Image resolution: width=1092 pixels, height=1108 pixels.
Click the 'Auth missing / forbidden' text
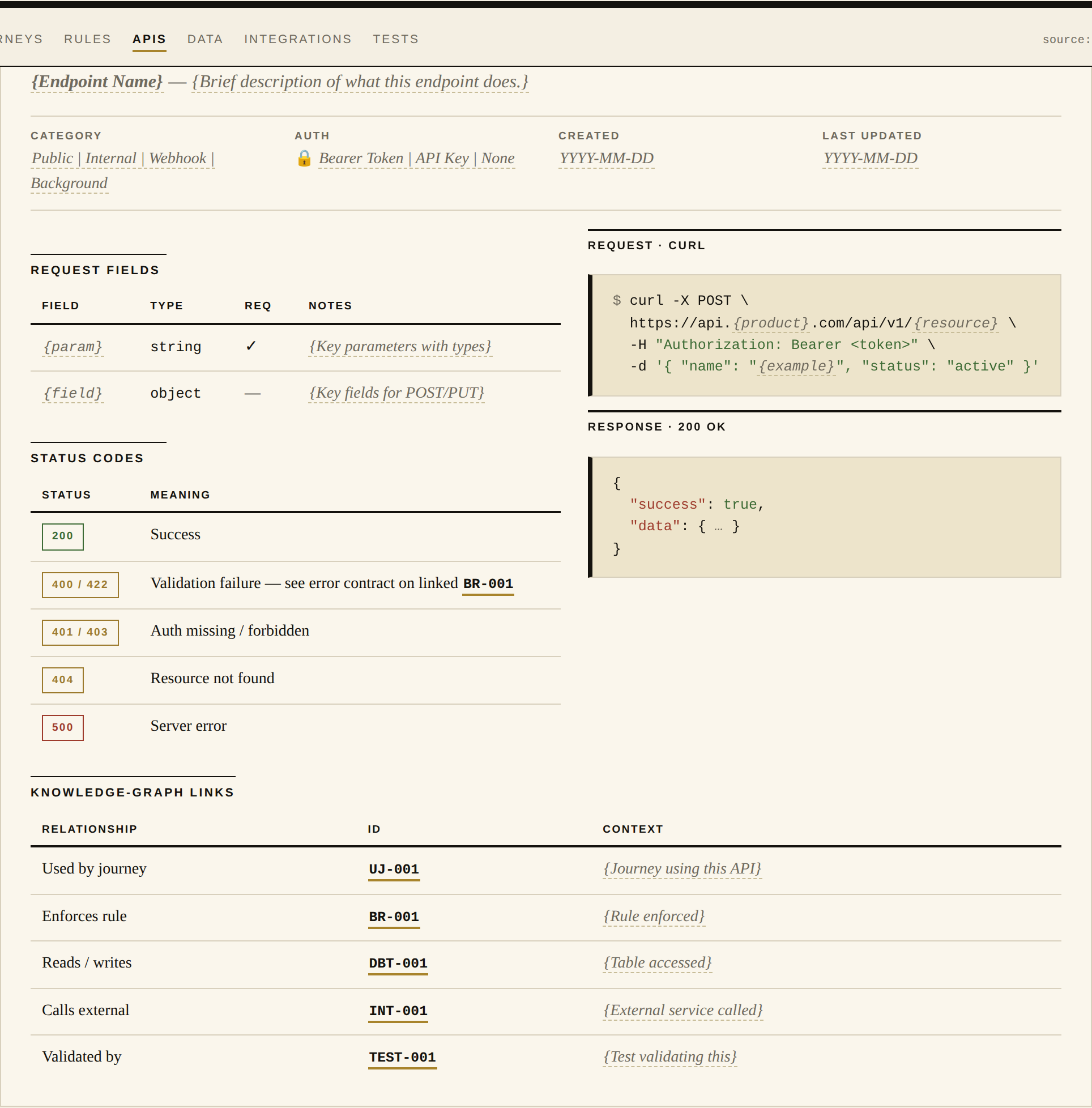point(229,631)
